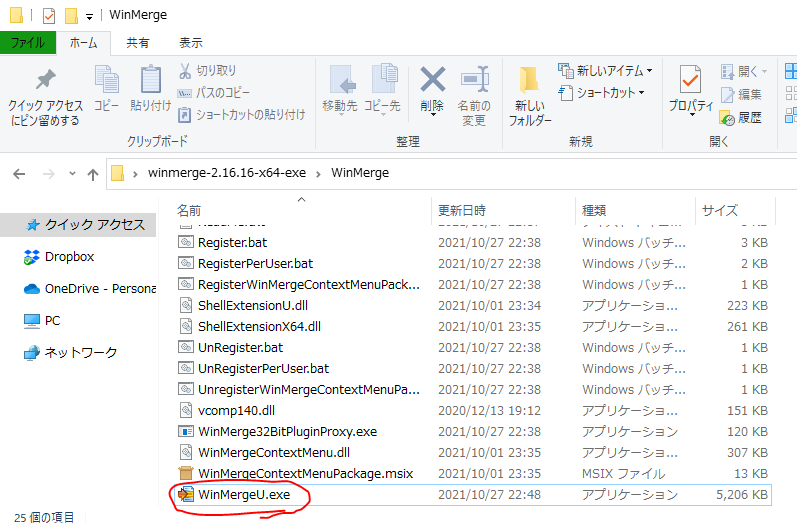The width and height of the screenshot is (797, 528).
Task: Go up one folder level
Action: click(93, 174)
